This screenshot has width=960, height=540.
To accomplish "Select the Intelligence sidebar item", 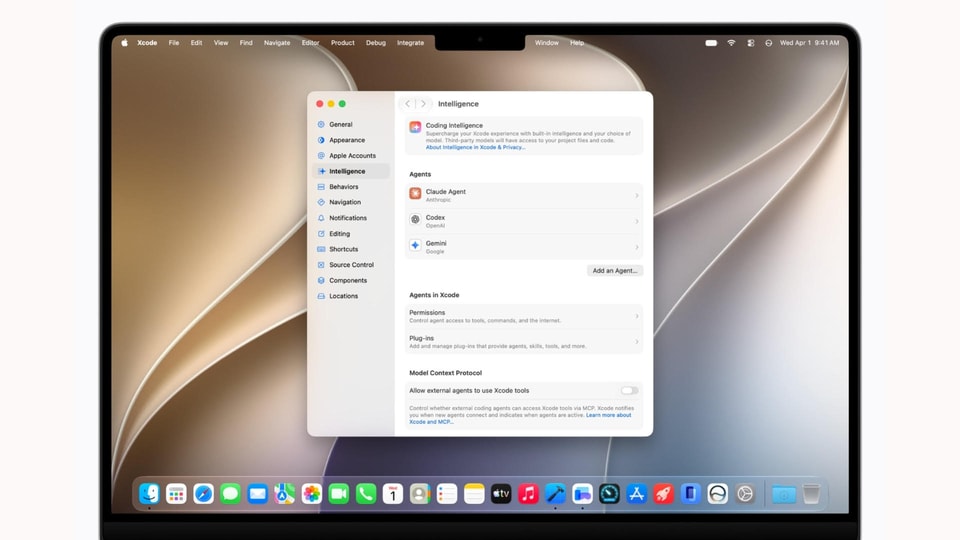I will (x=350, y=171).
